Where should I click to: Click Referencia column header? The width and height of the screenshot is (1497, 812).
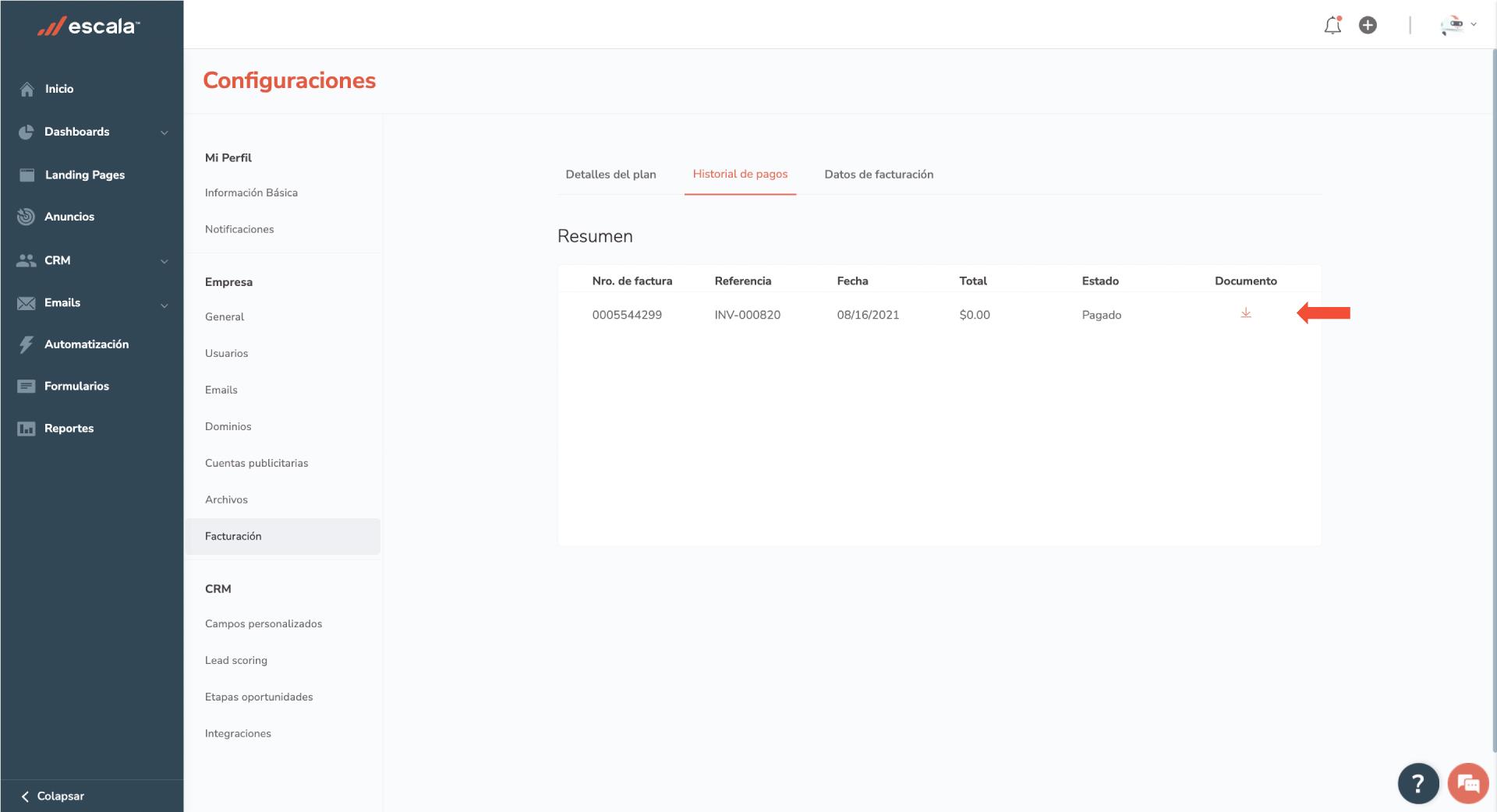coord(743,281)
